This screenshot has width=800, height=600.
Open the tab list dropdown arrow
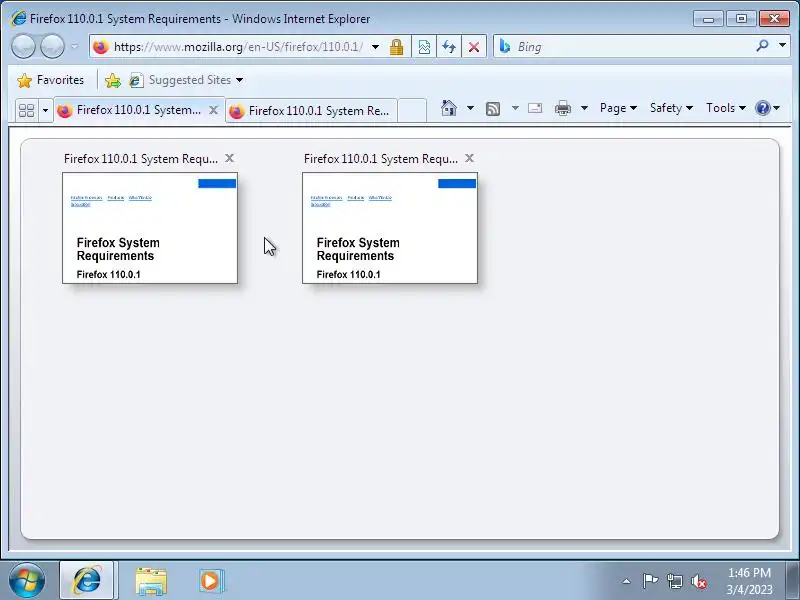pyautogui.click(x=45, y=110)
